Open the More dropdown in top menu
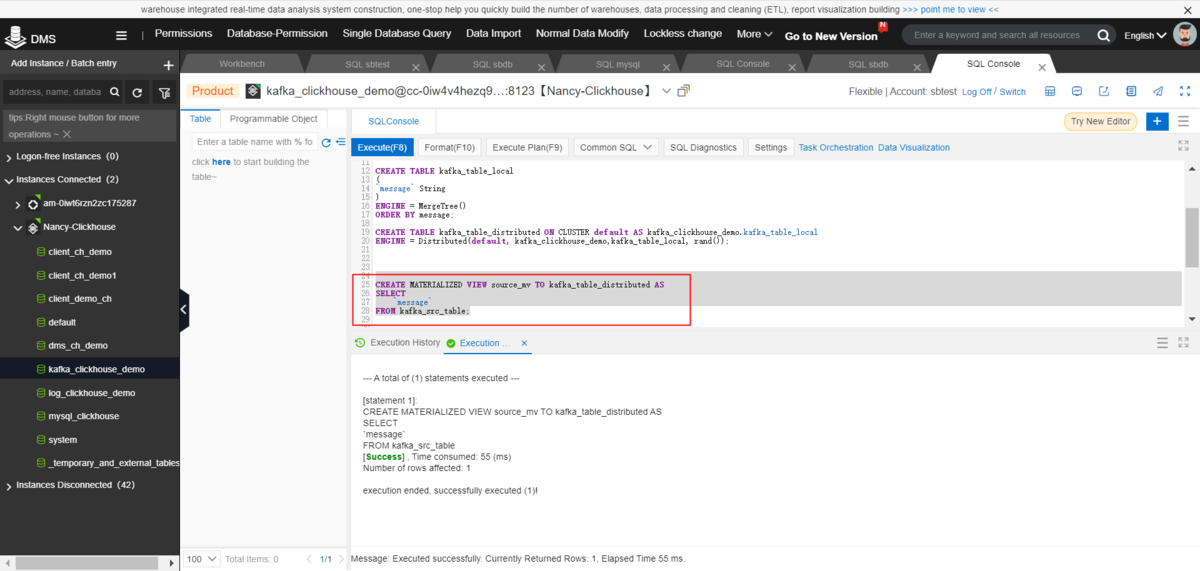1200x571 pixels. point(755,34)
